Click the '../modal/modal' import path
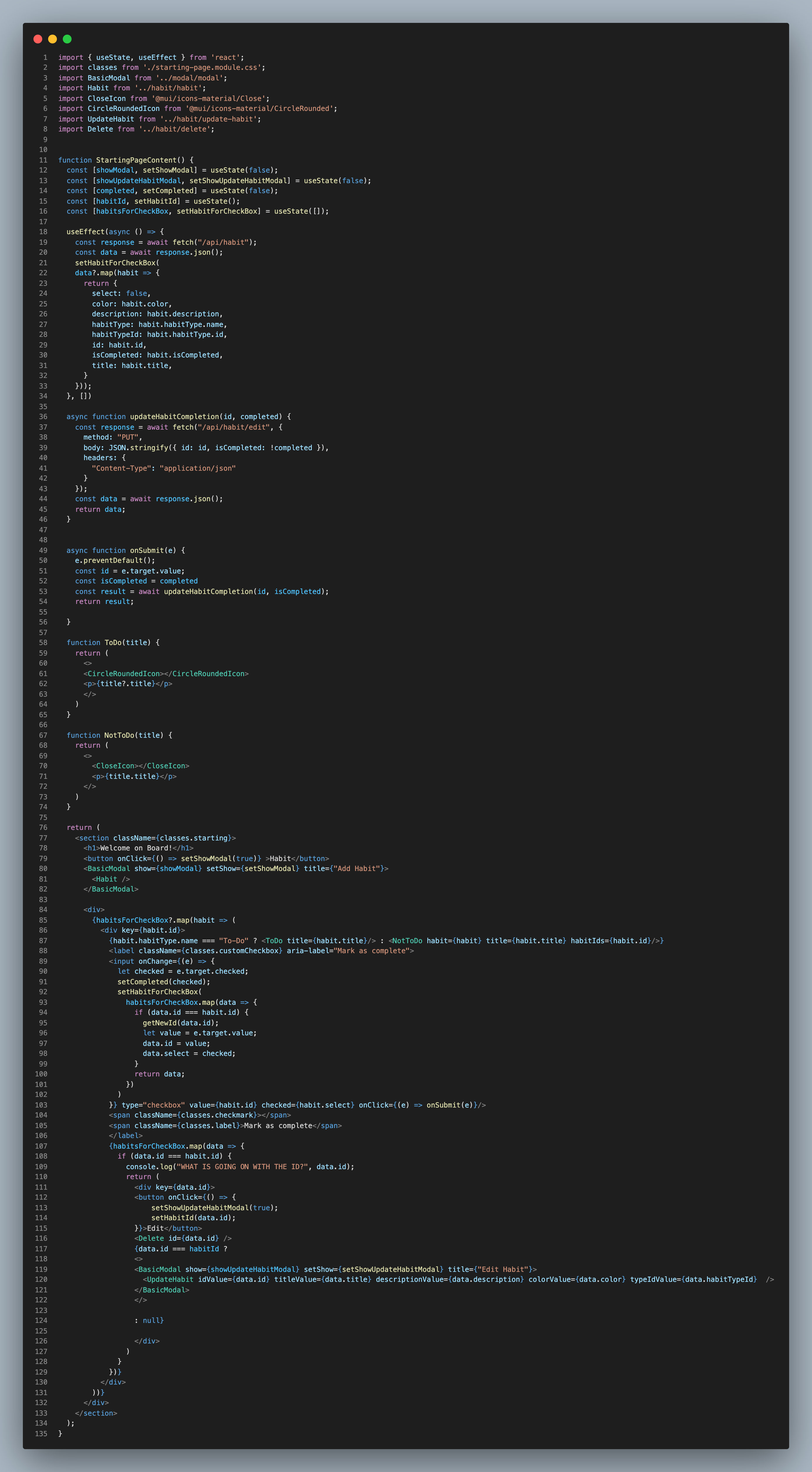This screenshot has height=1472, width=812. tap(189, 78)
